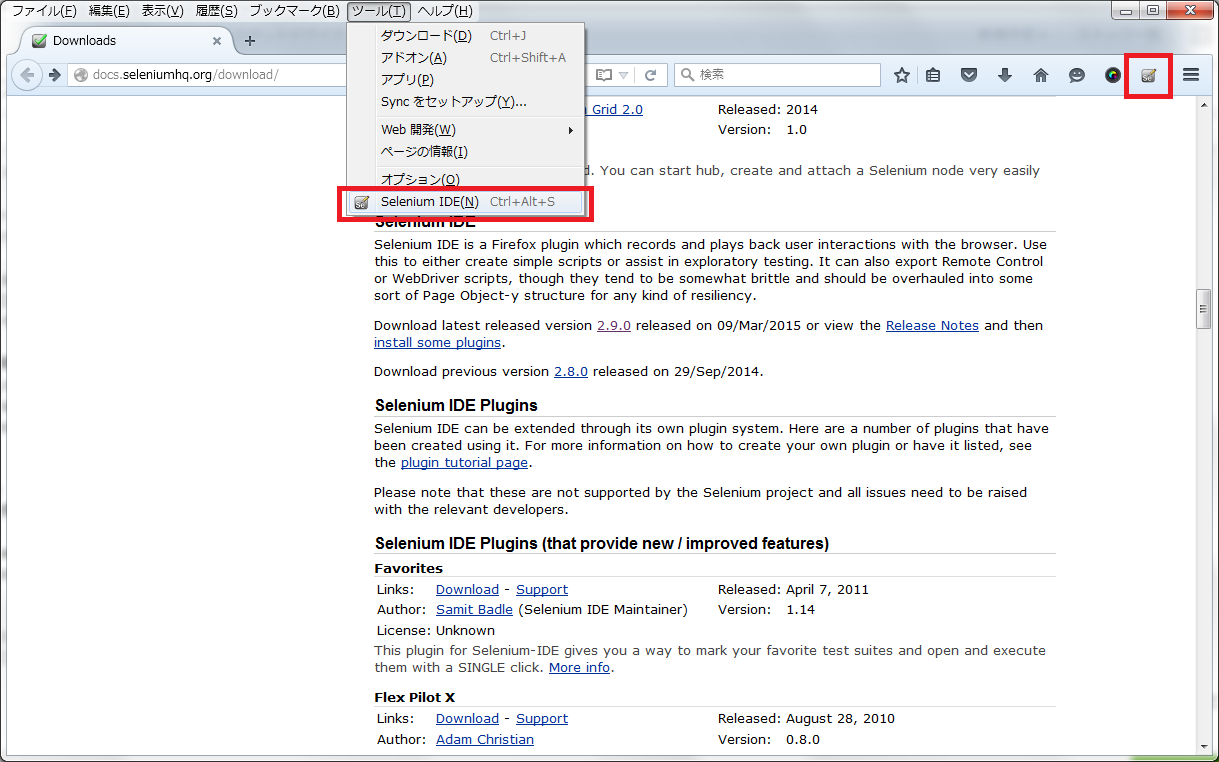Open the 表示 menu

(x=162, y=11)
